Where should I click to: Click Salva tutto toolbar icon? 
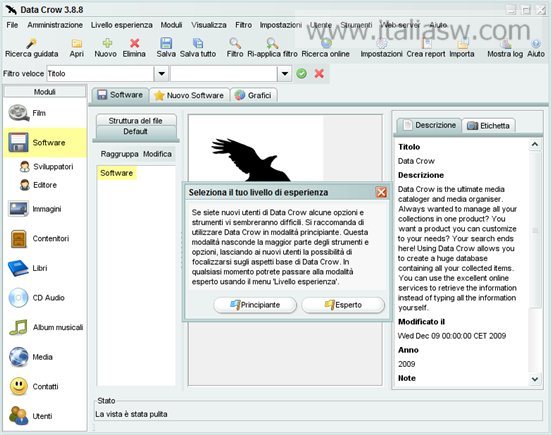click(198, 48)
